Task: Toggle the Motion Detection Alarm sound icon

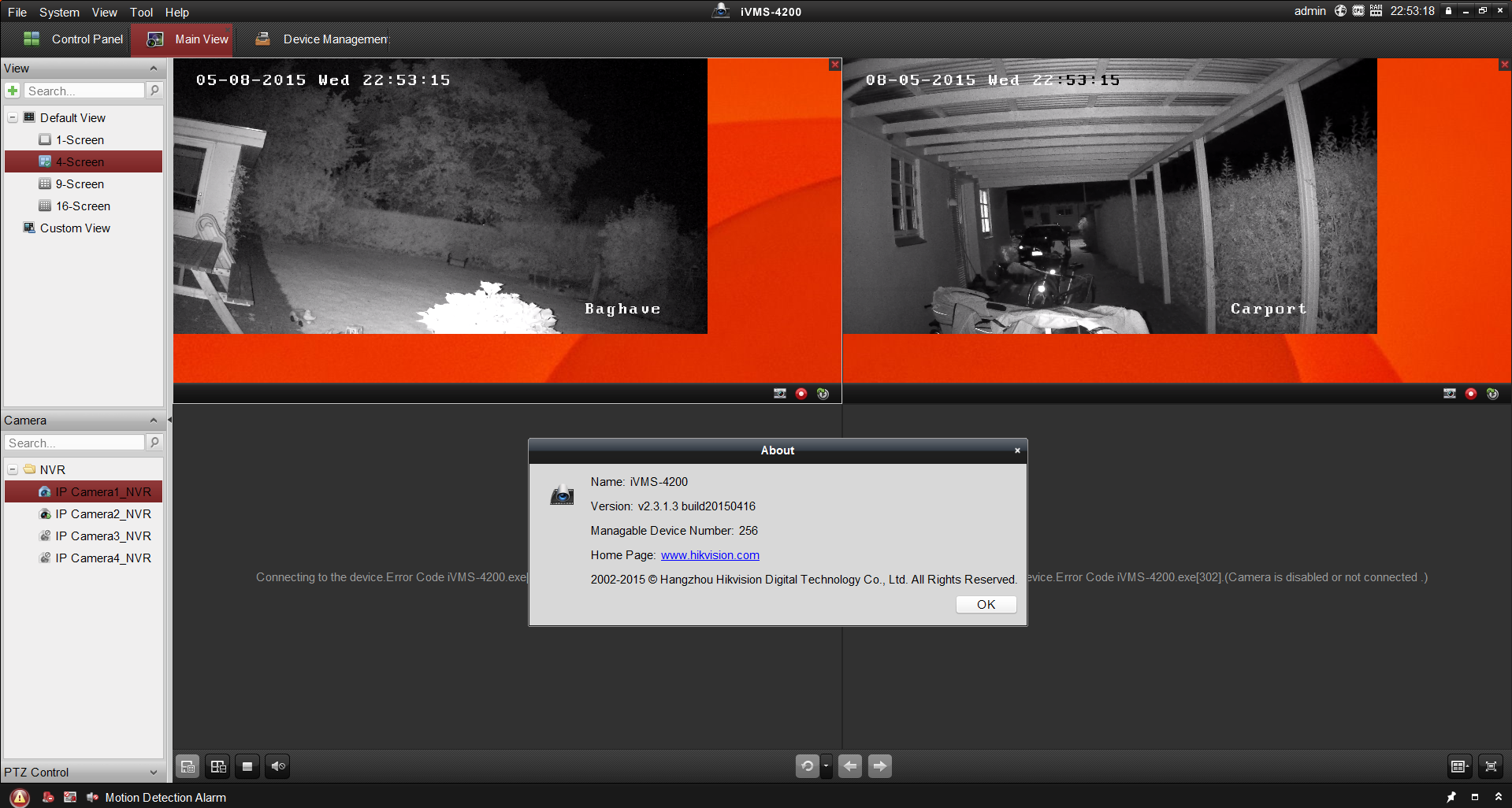Action: [92, 797]
